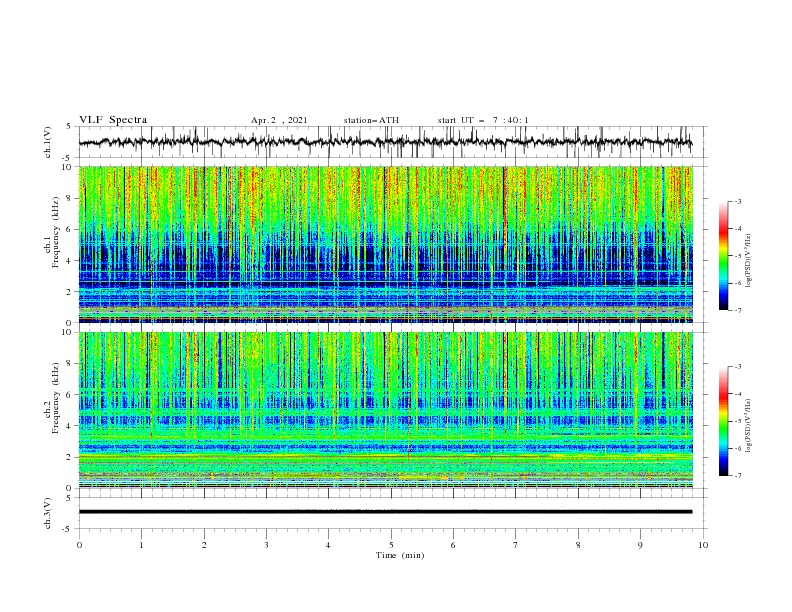Screen dimensions: 792x612
Task: Click the 'station=ATH' label
Action: click(x=371, y=120)
